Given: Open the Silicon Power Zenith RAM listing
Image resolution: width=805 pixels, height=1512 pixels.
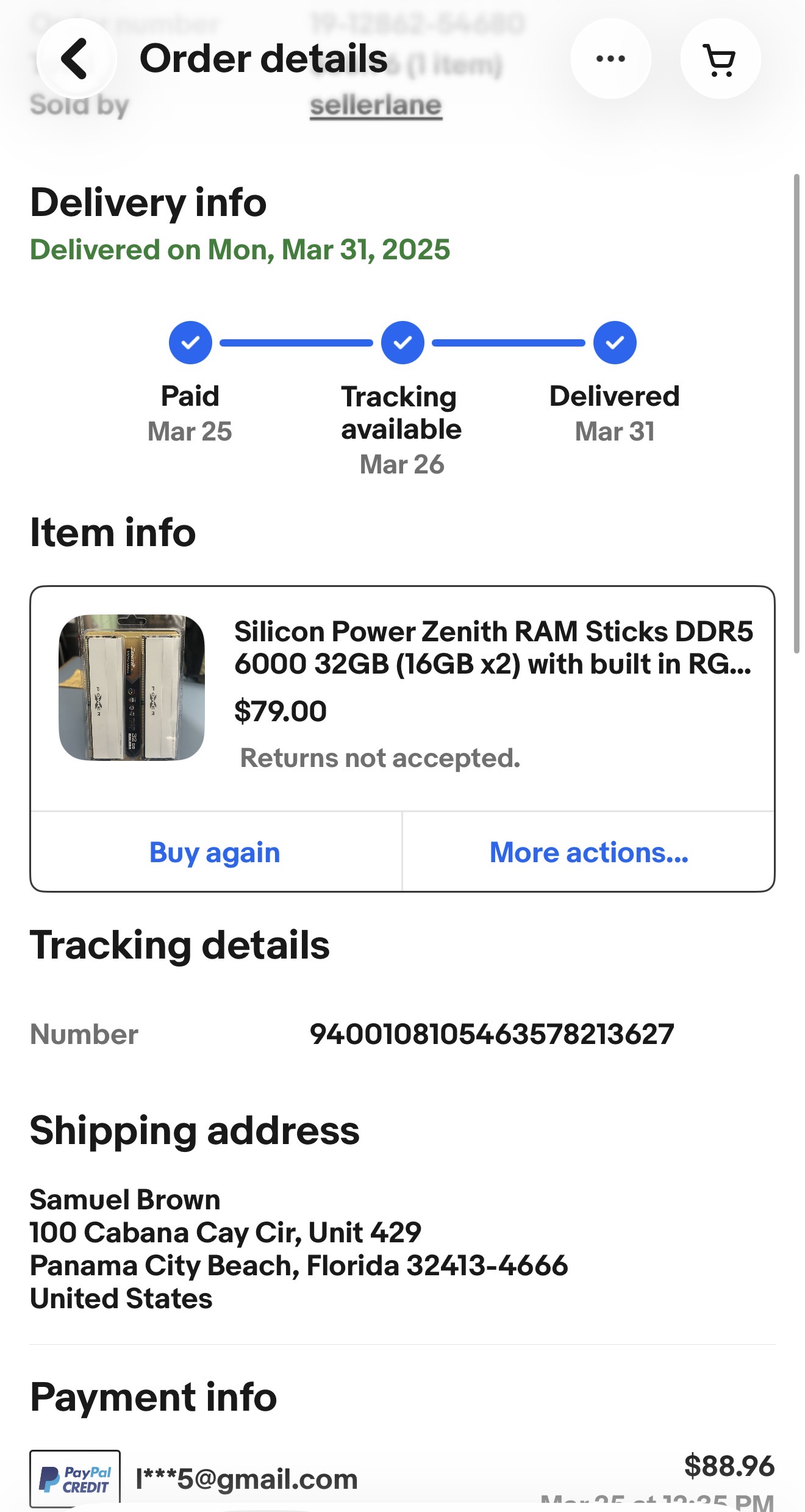Looking at the screenshot, I should [493, 647].
